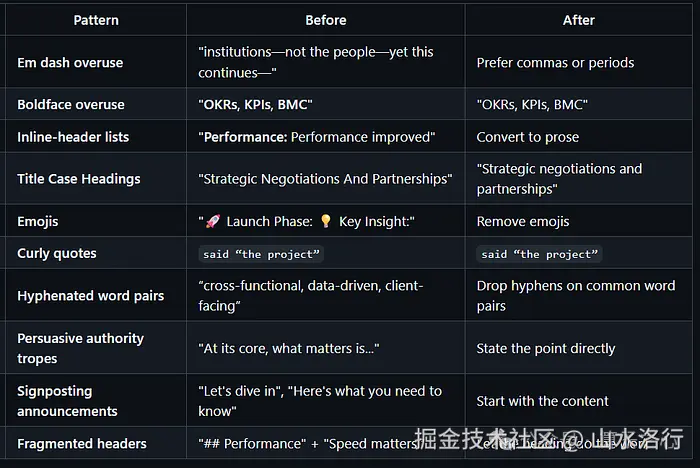Viewport: 700px width, 468px height.
Task: Click the Inline-header lists pattern cell
Action: [73, 137]
